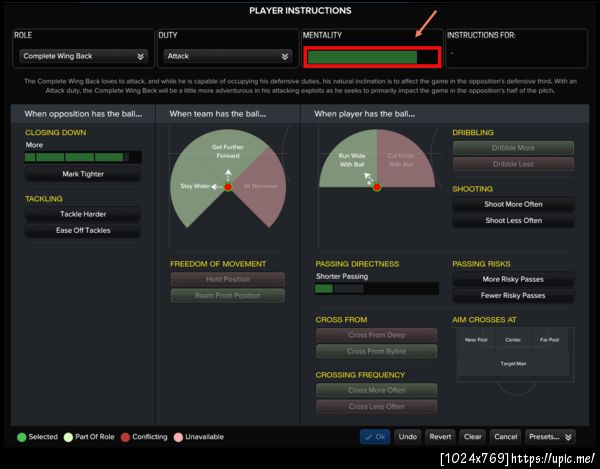Toggle the Ease Off Tackles instruction
Image resolution: width=600 pixels, height=469 pixels.
click(83, 230)
